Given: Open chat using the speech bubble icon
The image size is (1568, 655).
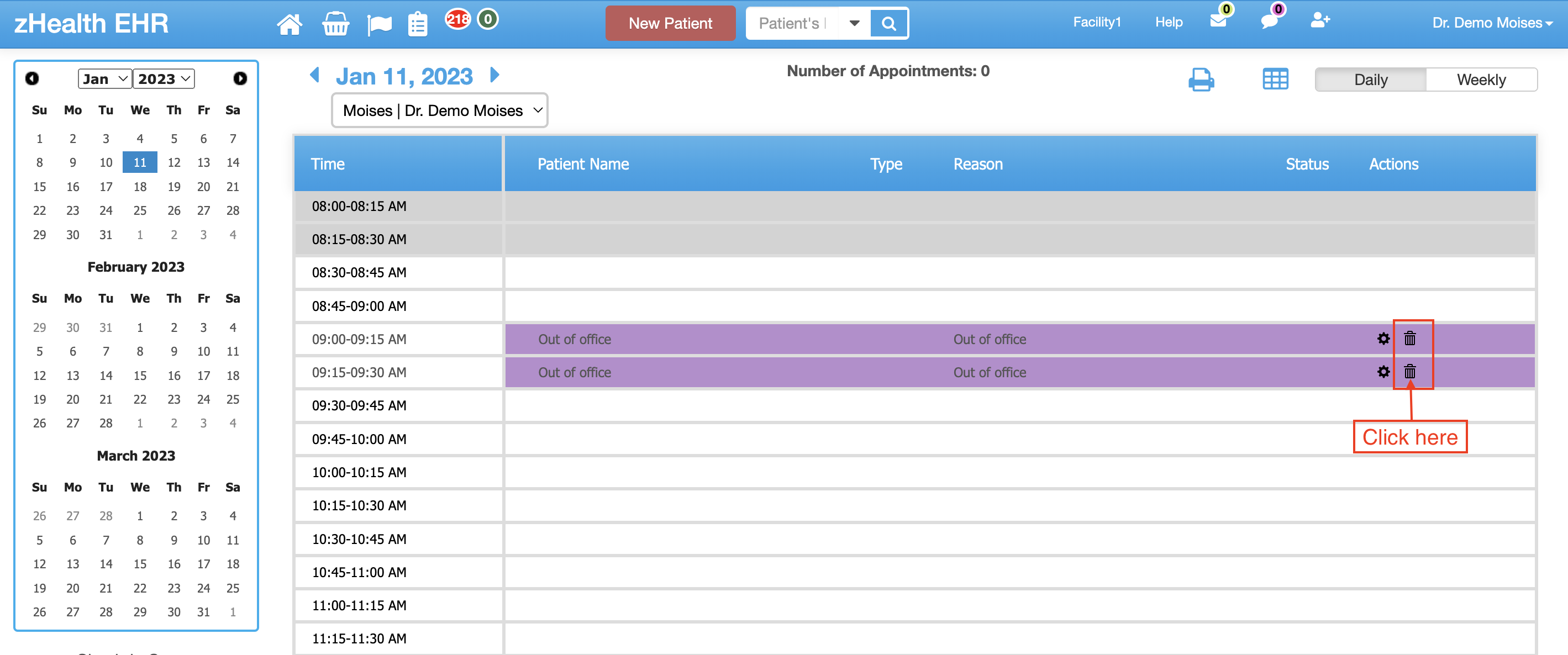Looking at the screenshot, I should [x=1271, y=22].
